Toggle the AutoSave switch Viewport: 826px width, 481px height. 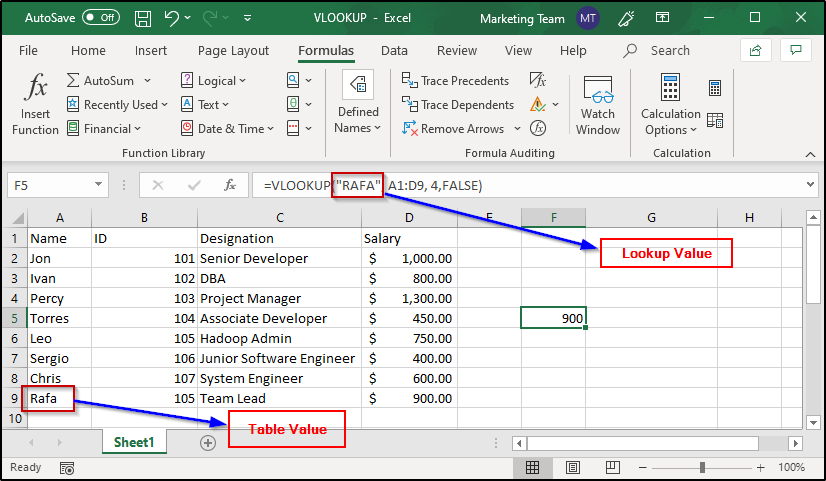[101, 18]
